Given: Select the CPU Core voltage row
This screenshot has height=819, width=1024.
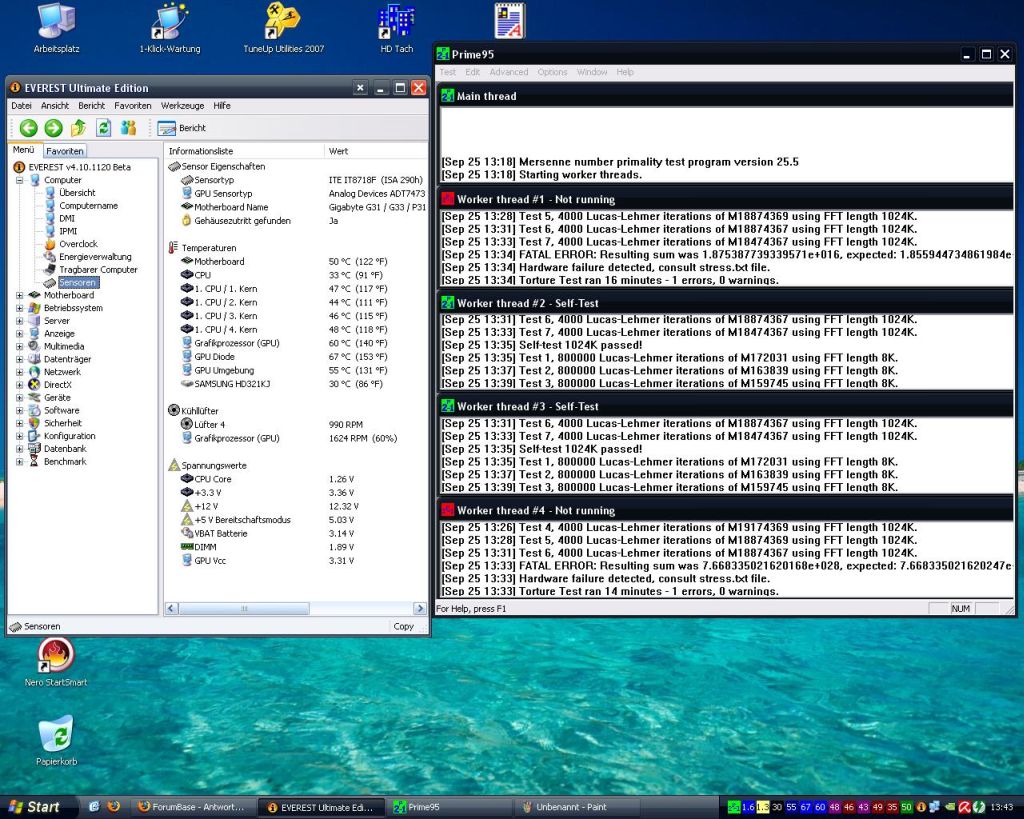Looking at the screenshot, I should click(295, 479).
